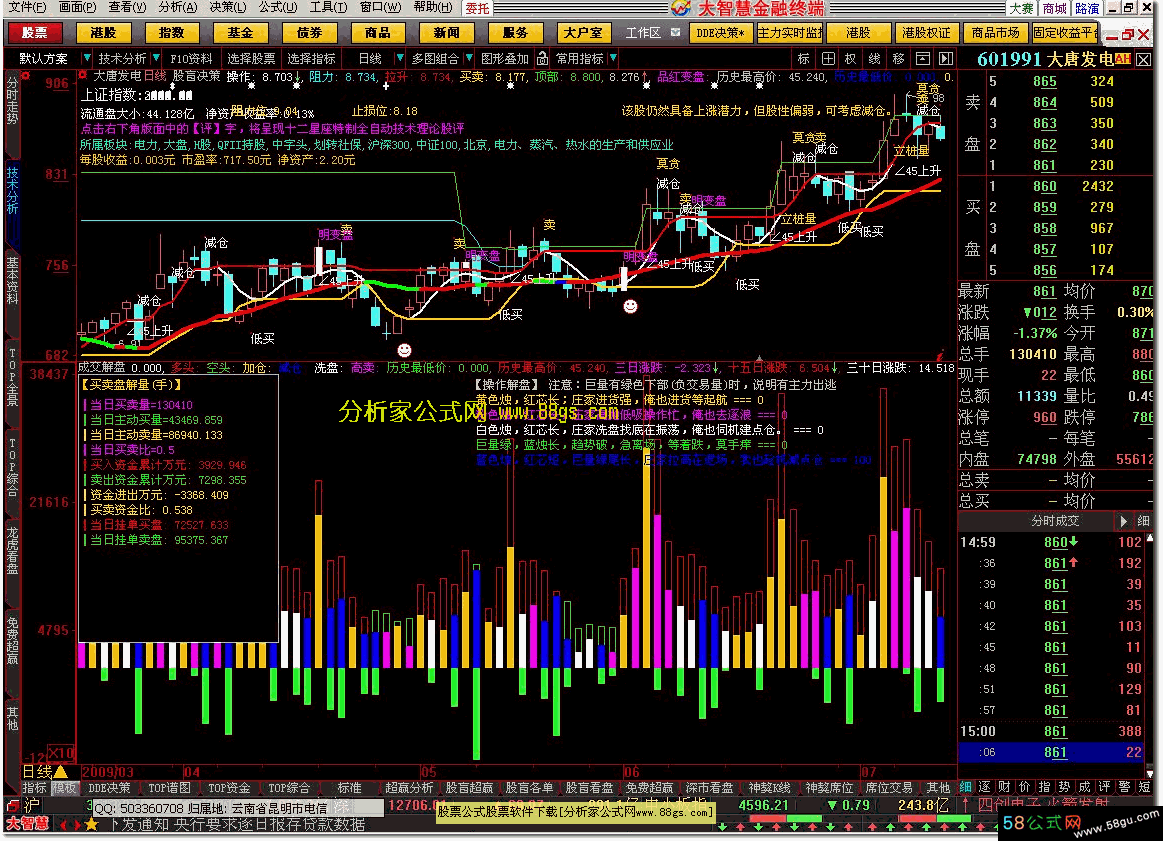1163x841 pixels.
Task: Click the 大智慧 logo in status bar
Action: (27, 824)
